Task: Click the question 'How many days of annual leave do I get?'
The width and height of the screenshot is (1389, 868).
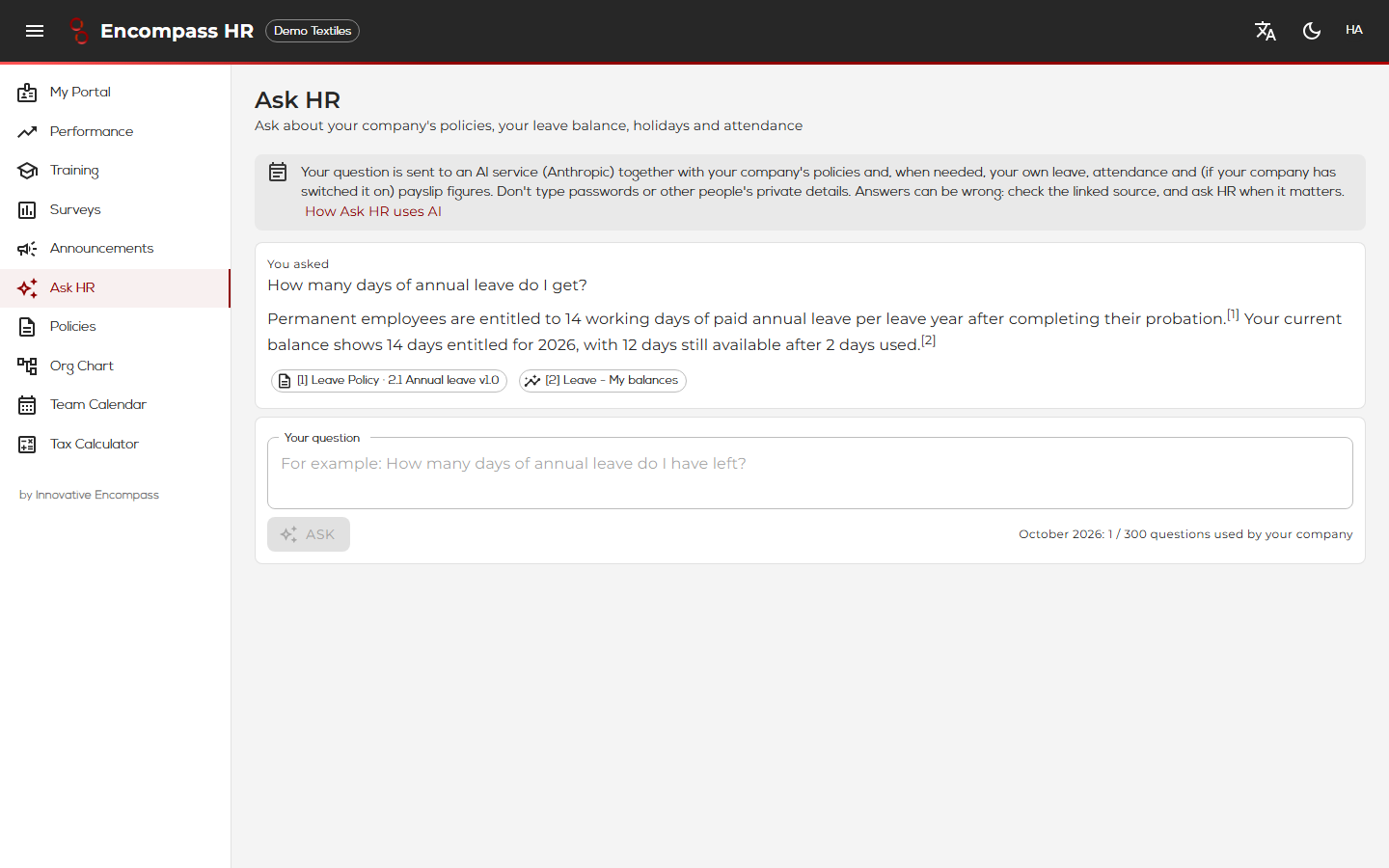Action: pyautogui.click(x=427, y=285)
